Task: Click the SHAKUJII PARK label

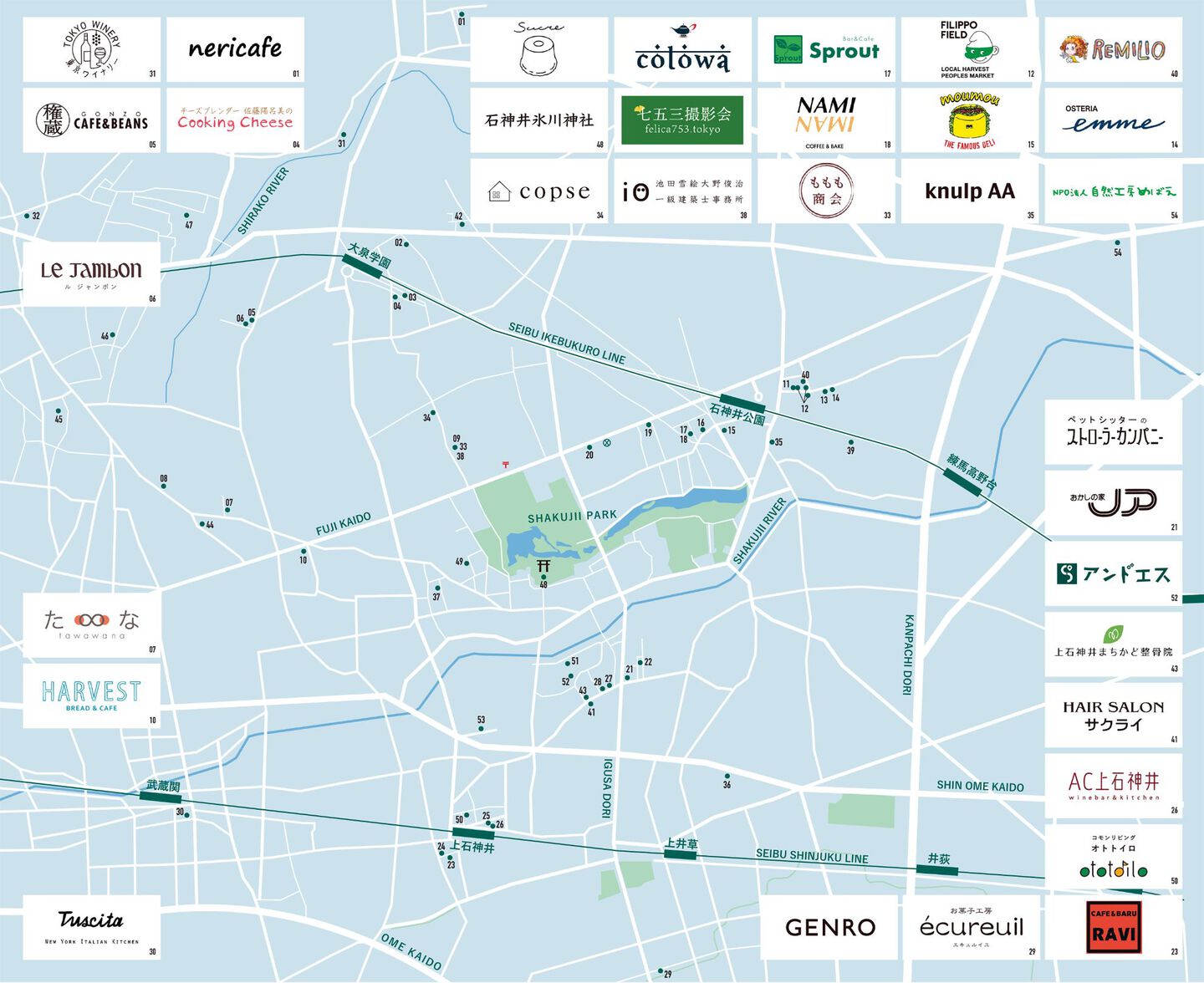Action: coord(572,517)
